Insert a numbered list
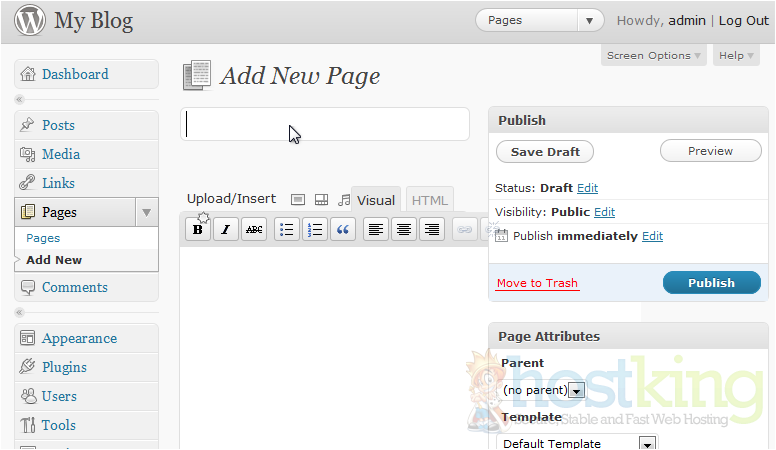This screenshot has height=450, width=776. pos(315,230)
